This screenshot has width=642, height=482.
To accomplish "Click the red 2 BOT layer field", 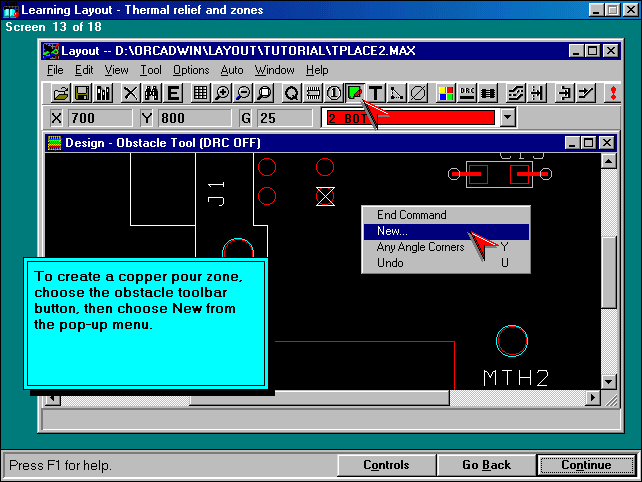I will [408, 117].
